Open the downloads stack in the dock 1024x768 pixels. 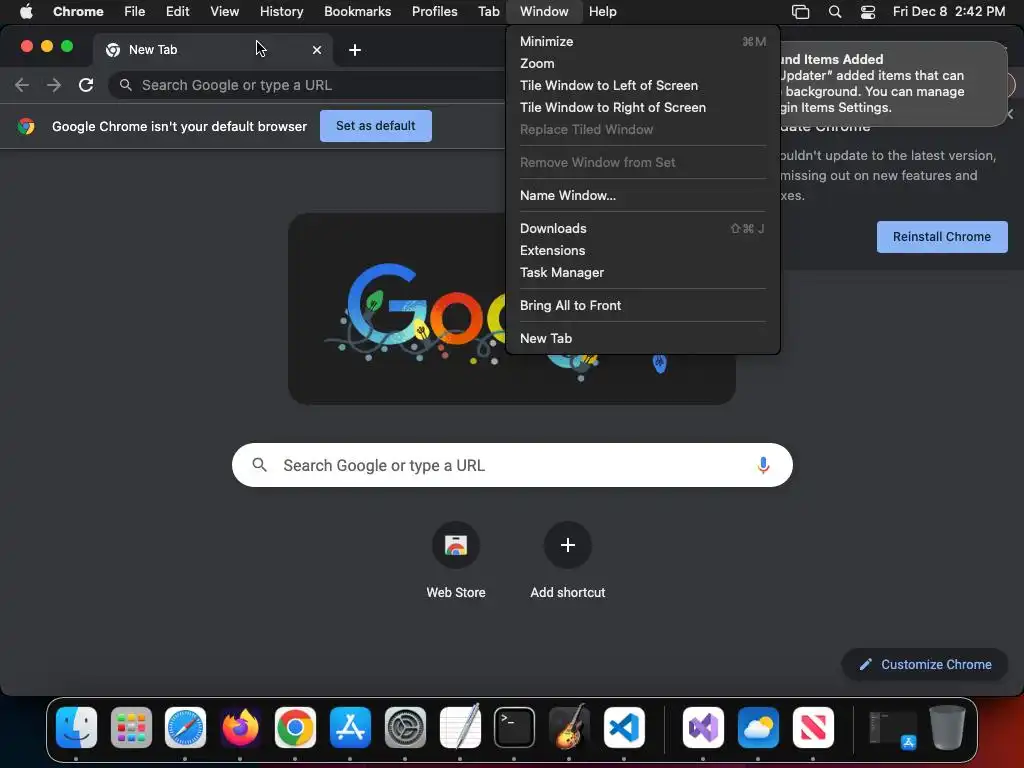(892, 729)
